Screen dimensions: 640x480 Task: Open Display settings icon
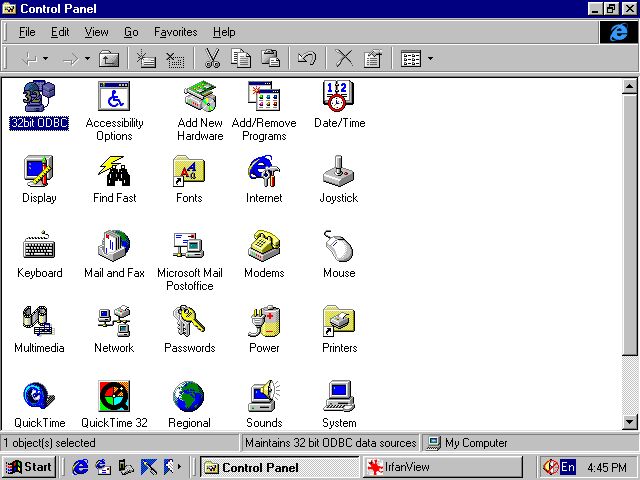coord(39,180)
